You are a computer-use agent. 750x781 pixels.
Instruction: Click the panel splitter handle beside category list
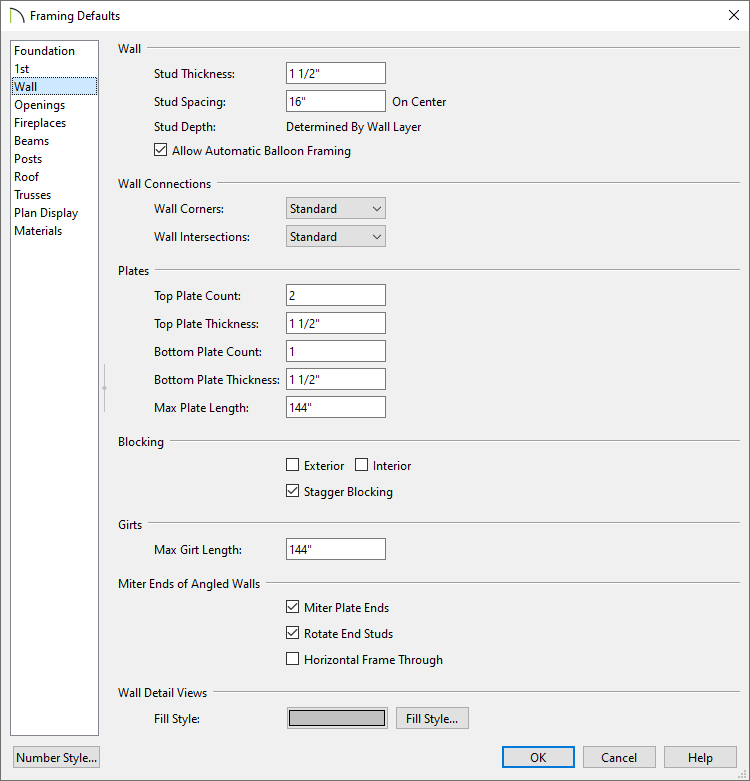104,388
